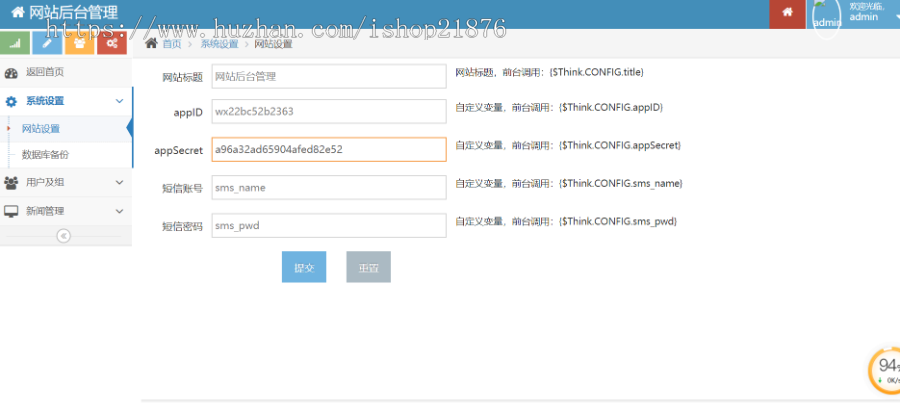Collapse sidebar with double-arrow circle button
This screenshot has height=413, width=900.
pyautogui.click(x=64, y=236)
